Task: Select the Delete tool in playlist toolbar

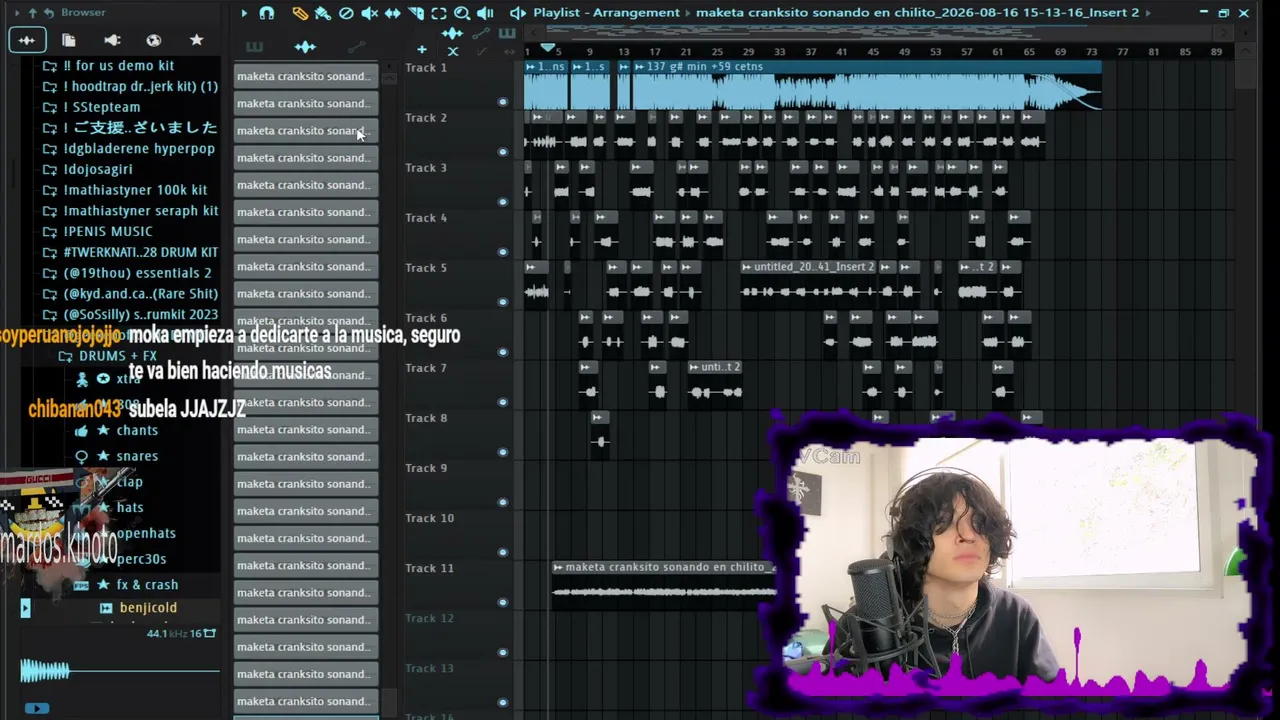Action: click(x=346, y=13)
